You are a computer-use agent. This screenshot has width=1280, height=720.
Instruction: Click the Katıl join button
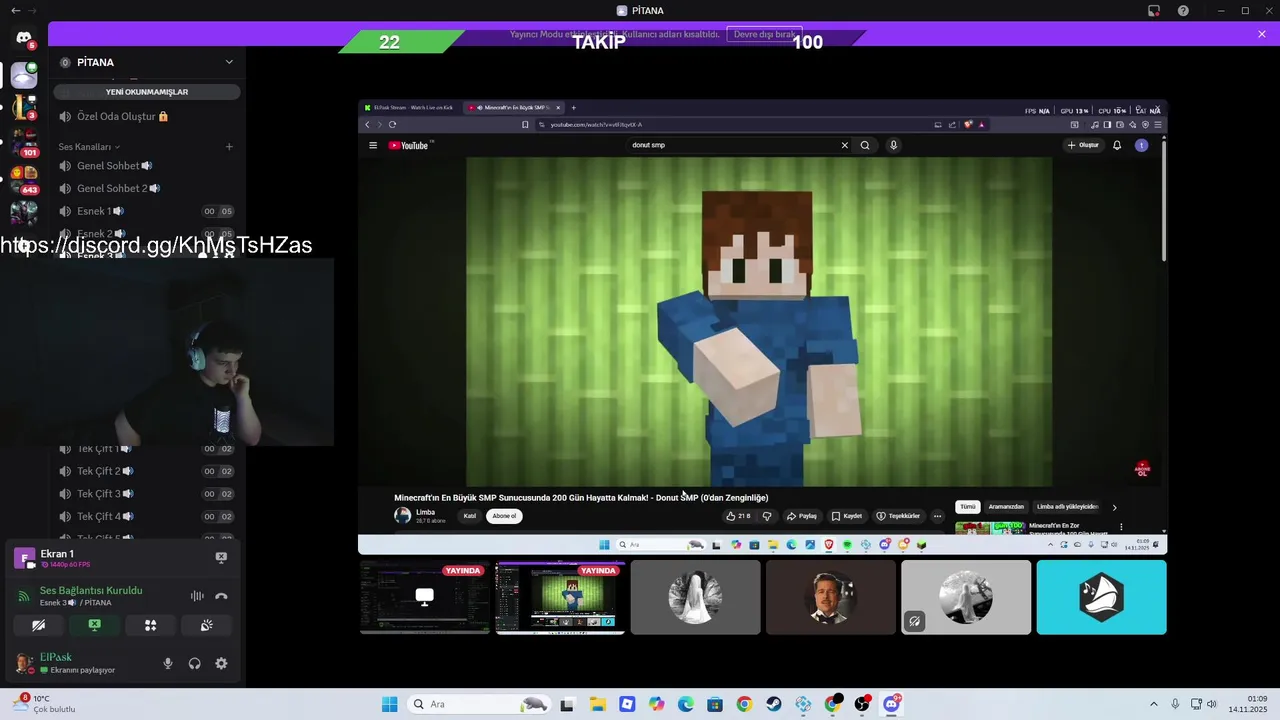(x=470, y=516)
